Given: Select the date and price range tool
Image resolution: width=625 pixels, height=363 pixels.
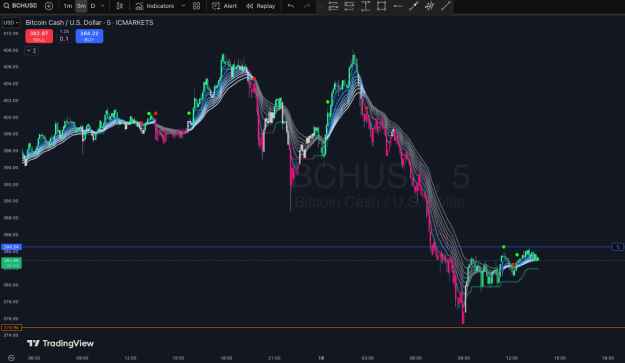Looking at the screenshot, I should (x=365, y=6).
